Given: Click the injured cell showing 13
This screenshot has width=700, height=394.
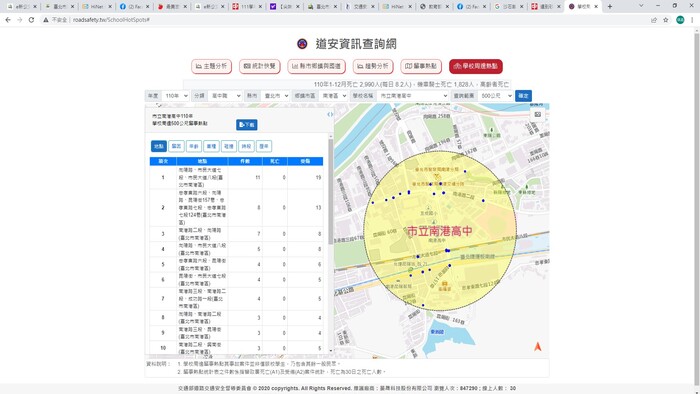Looking at the screenshot, I should (x=305, y=207).
